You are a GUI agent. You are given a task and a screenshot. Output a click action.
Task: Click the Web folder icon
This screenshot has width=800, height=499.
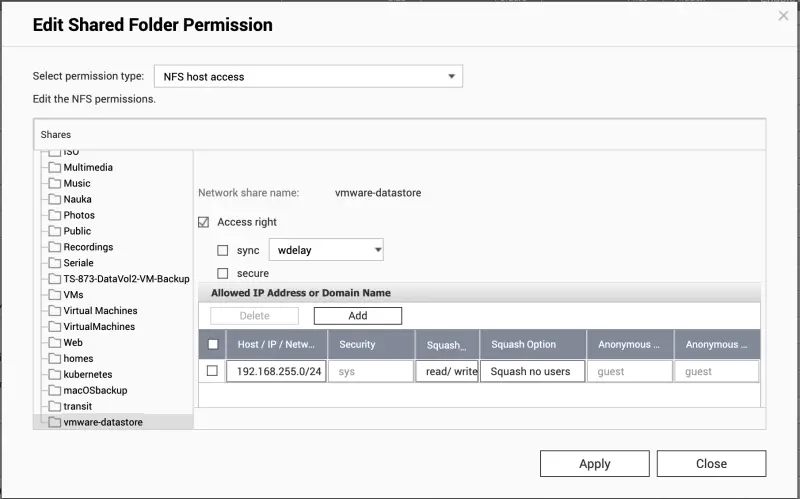point(55,342)
